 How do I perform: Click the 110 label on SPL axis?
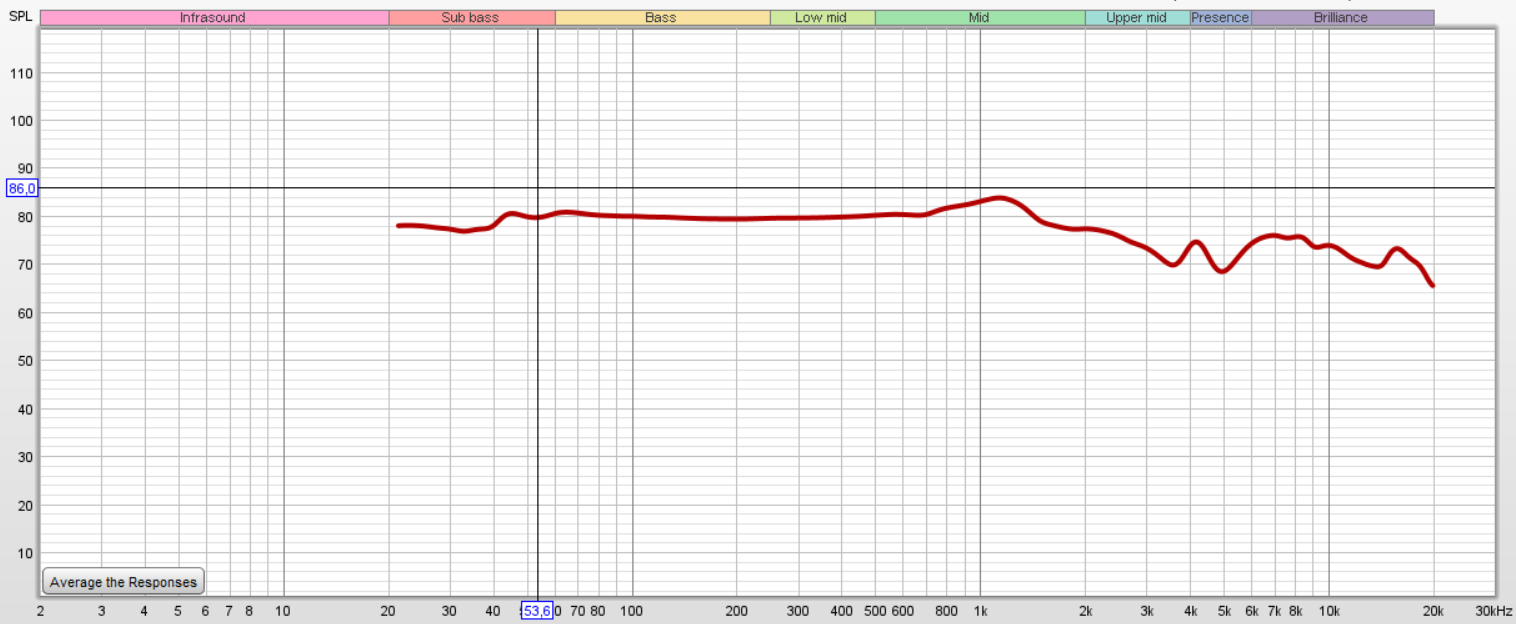click(21, 73)
